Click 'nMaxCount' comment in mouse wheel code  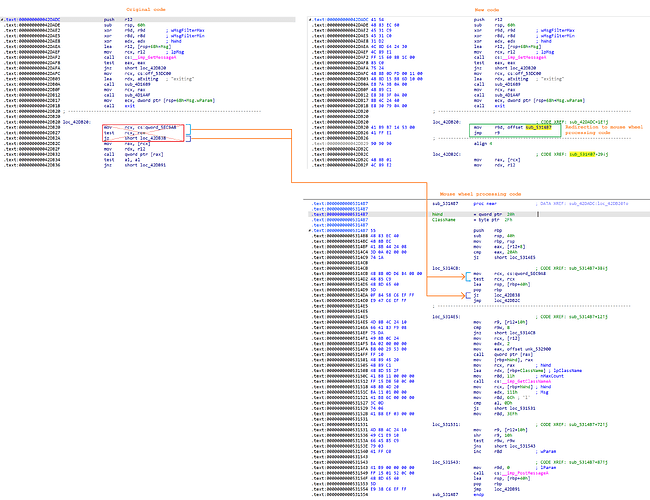click(552, 376)
